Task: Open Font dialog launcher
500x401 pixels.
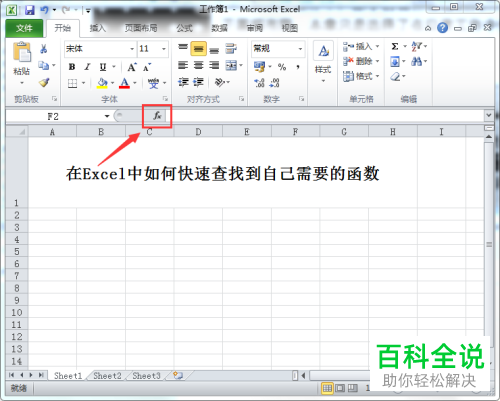Action: (x=165, y=99)
